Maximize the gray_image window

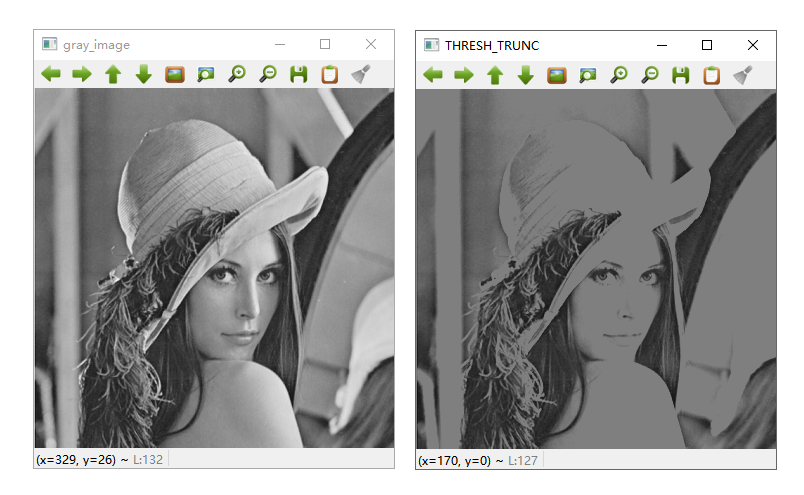(x=325, y=45)
